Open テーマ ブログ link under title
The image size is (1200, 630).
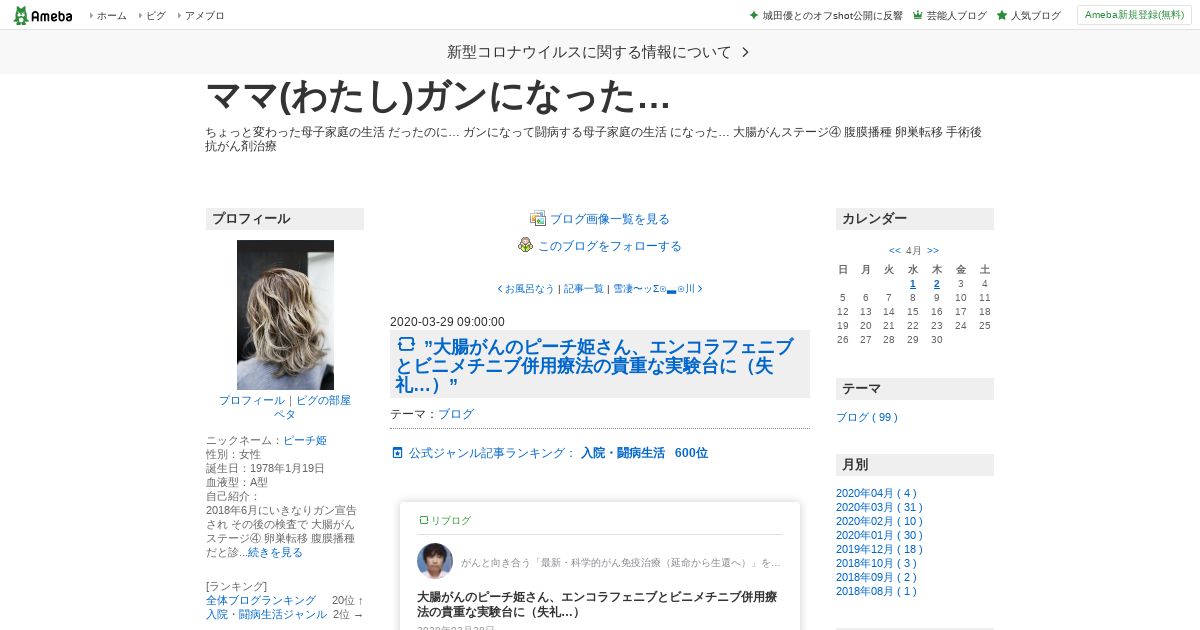point(456,414)
